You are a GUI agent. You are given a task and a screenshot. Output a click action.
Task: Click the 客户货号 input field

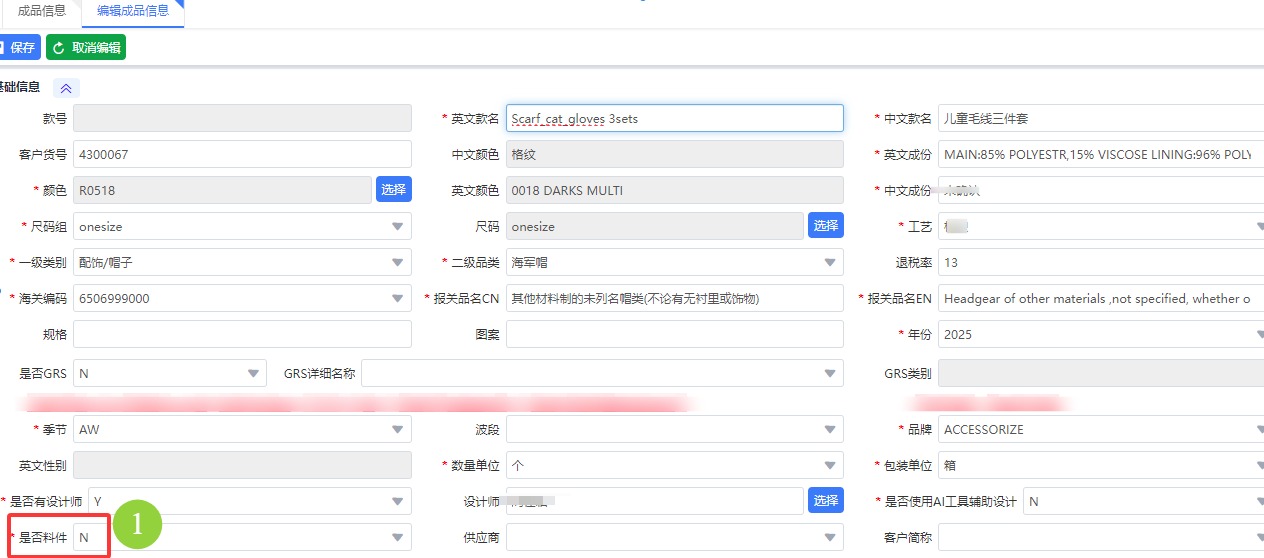pos(242,154)
